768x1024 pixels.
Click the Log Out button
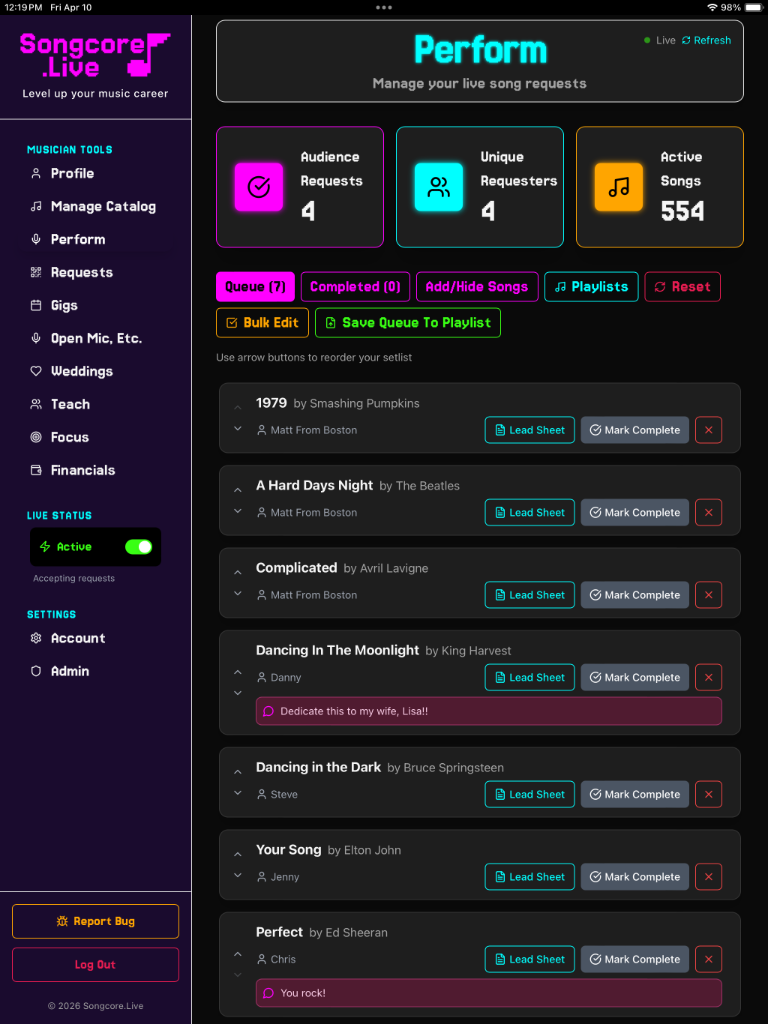pos(95,965)
